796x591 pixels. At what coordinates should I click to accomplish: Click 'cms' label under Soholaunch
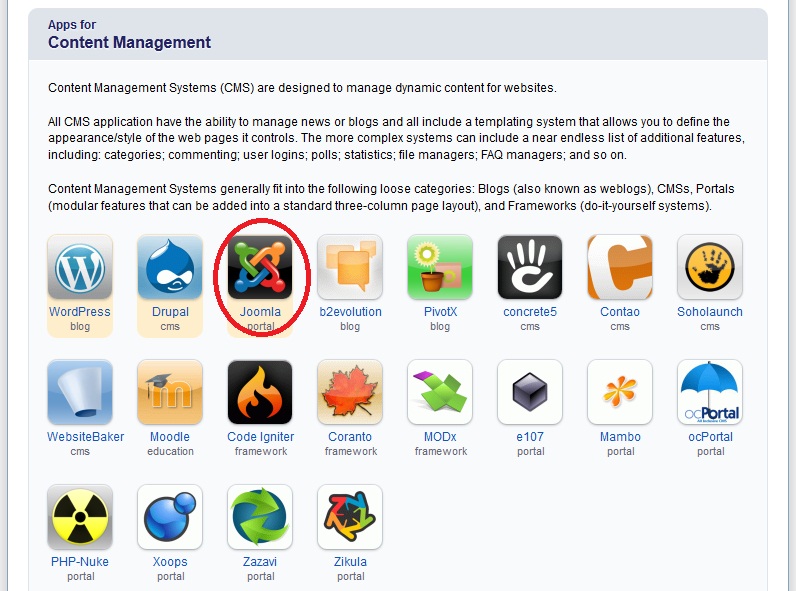pyautogui.click(x=710, y=326)
